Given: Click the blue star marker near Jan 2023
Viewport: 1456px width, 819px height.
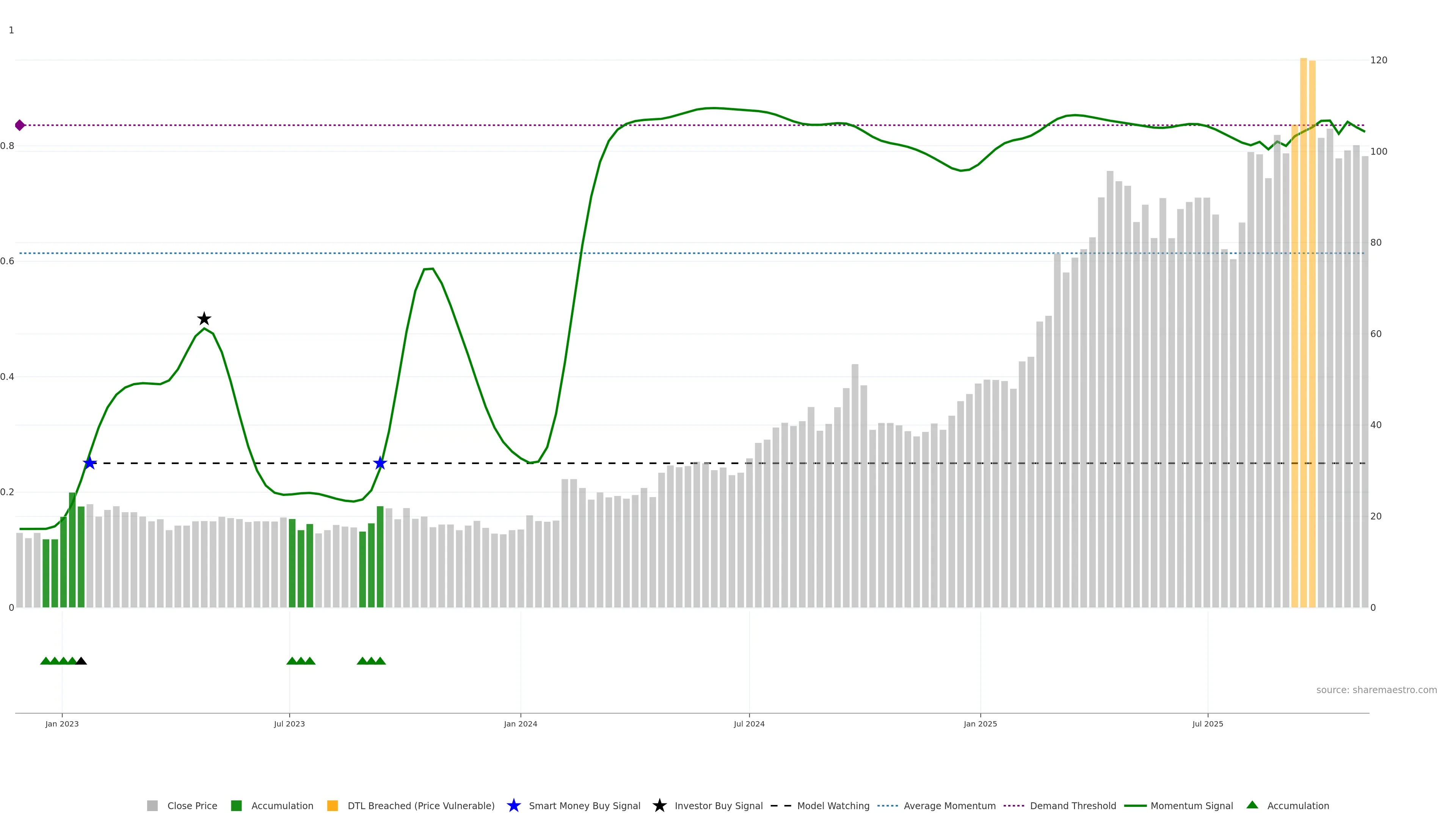Looking at the screenshot, I should [x=90, y=463].
